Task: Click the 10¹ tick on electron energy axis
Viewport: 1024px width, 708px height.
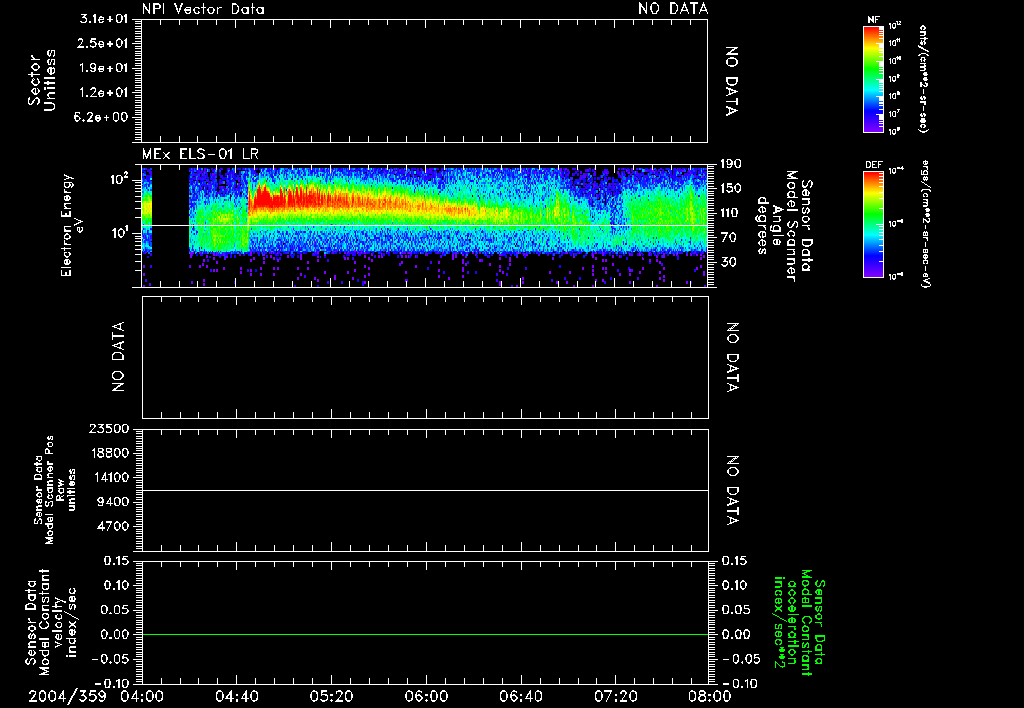Action: 118,233
